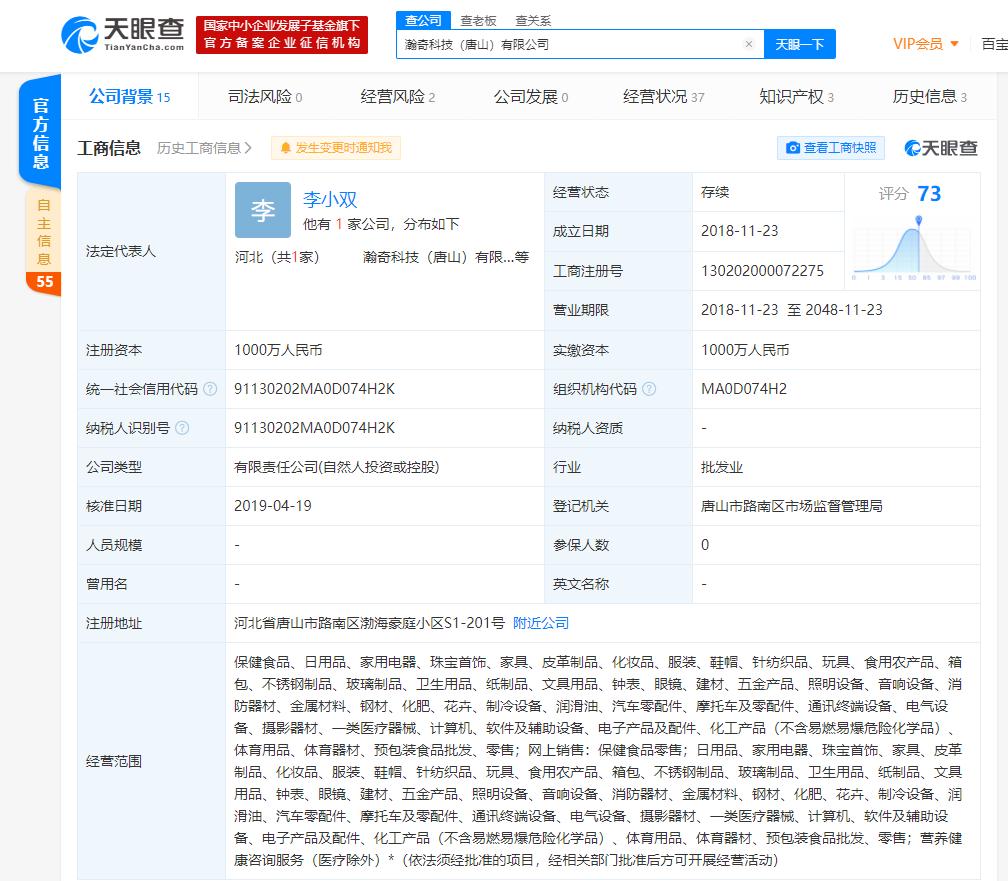Click the 李 avatar thumbnail

263,210
